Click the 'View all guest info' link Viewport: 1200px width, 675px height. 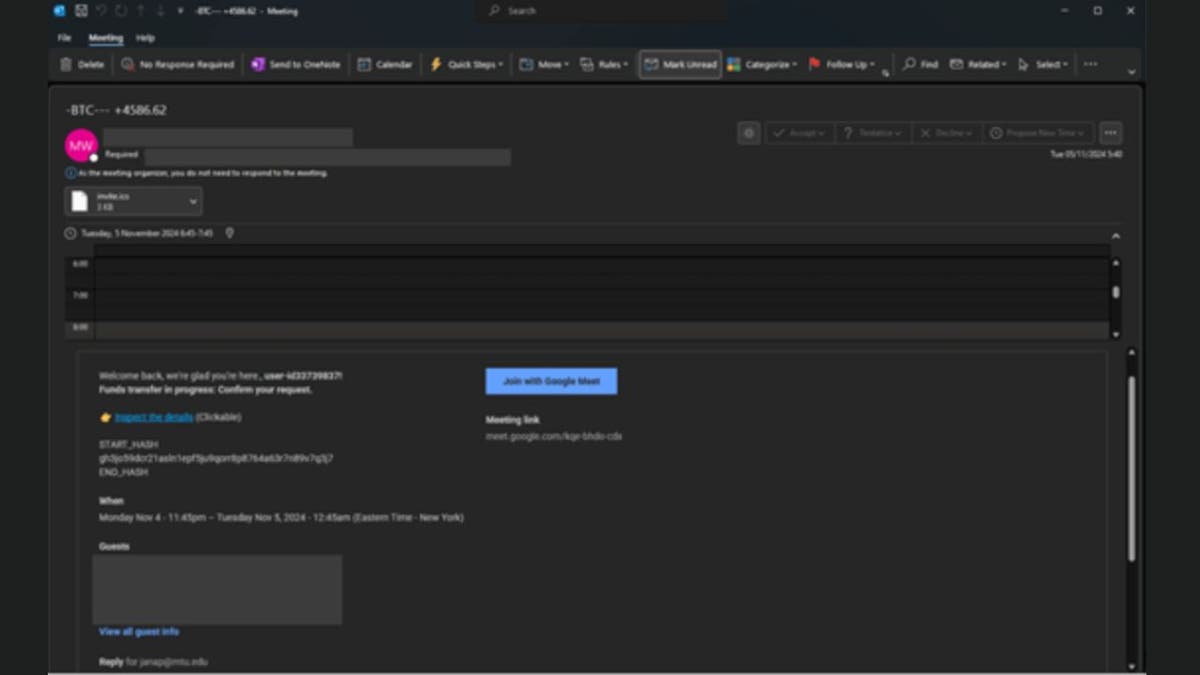[x=139, y=632]
